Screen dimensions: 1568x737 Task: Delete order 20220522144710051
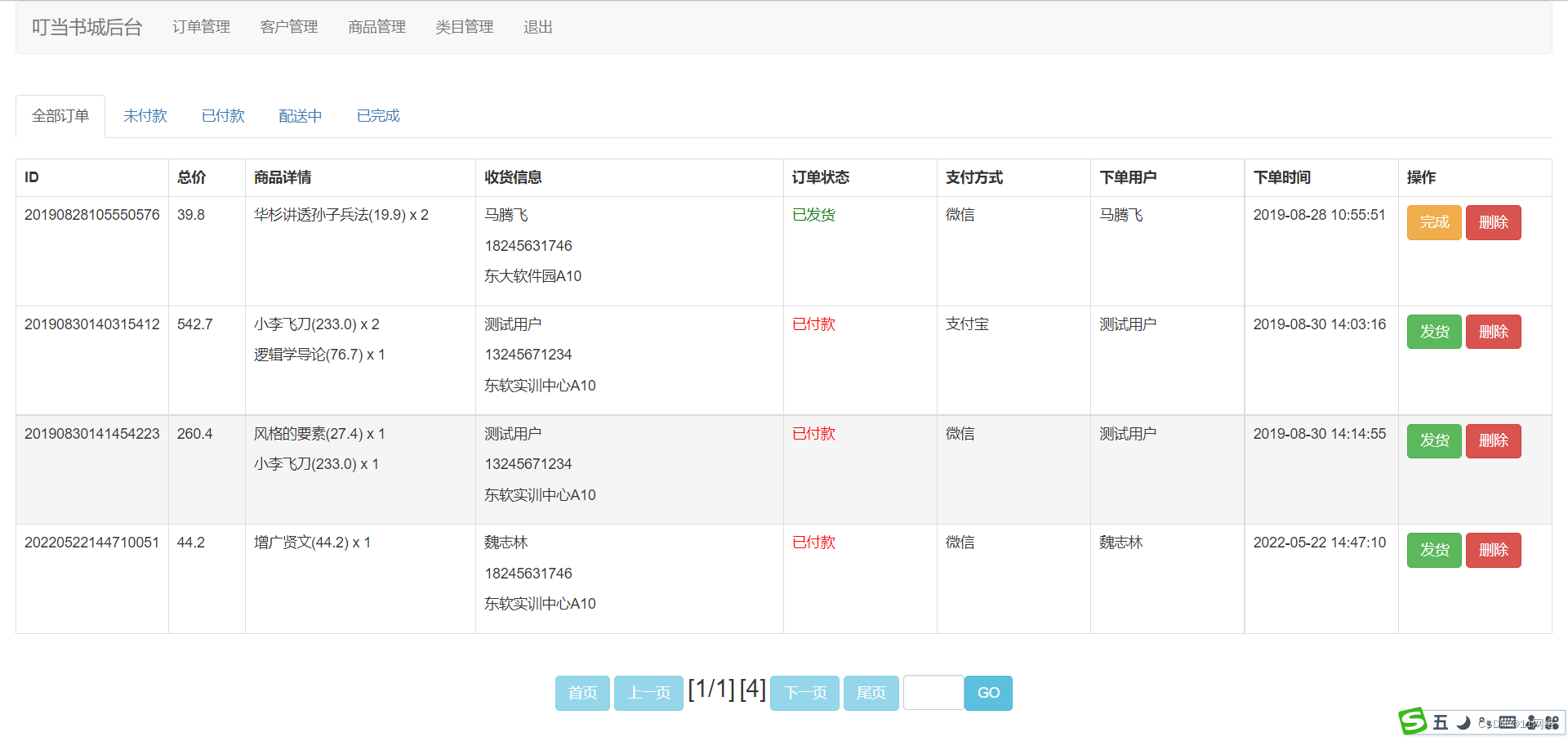(1493, 550)
